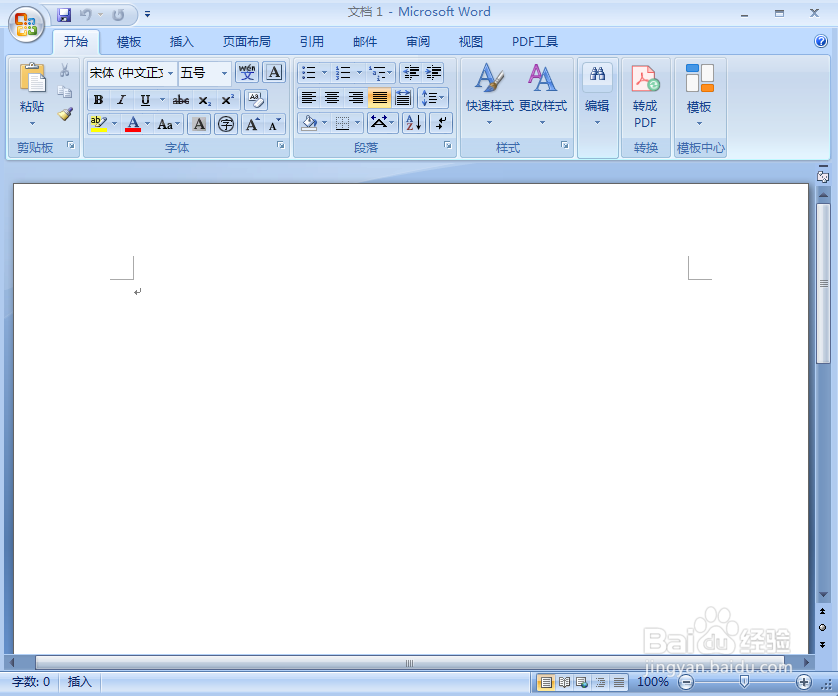Increase indent of the paragraph
The width and height of the screenshot is (838, 696).
pos(433,72)
